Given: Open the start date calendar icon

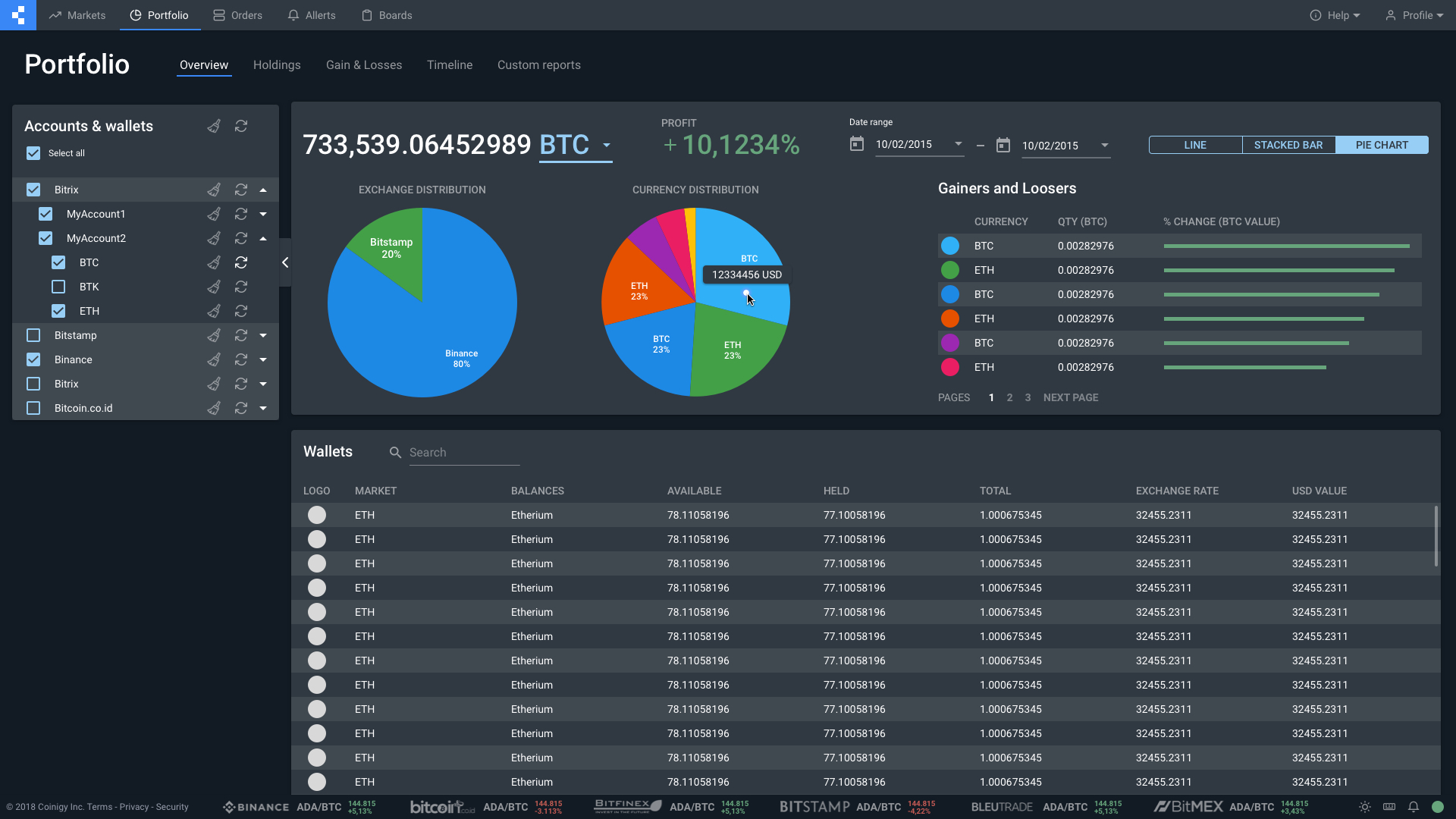Looking at the screenshot, I should click(x=857, y=144).
